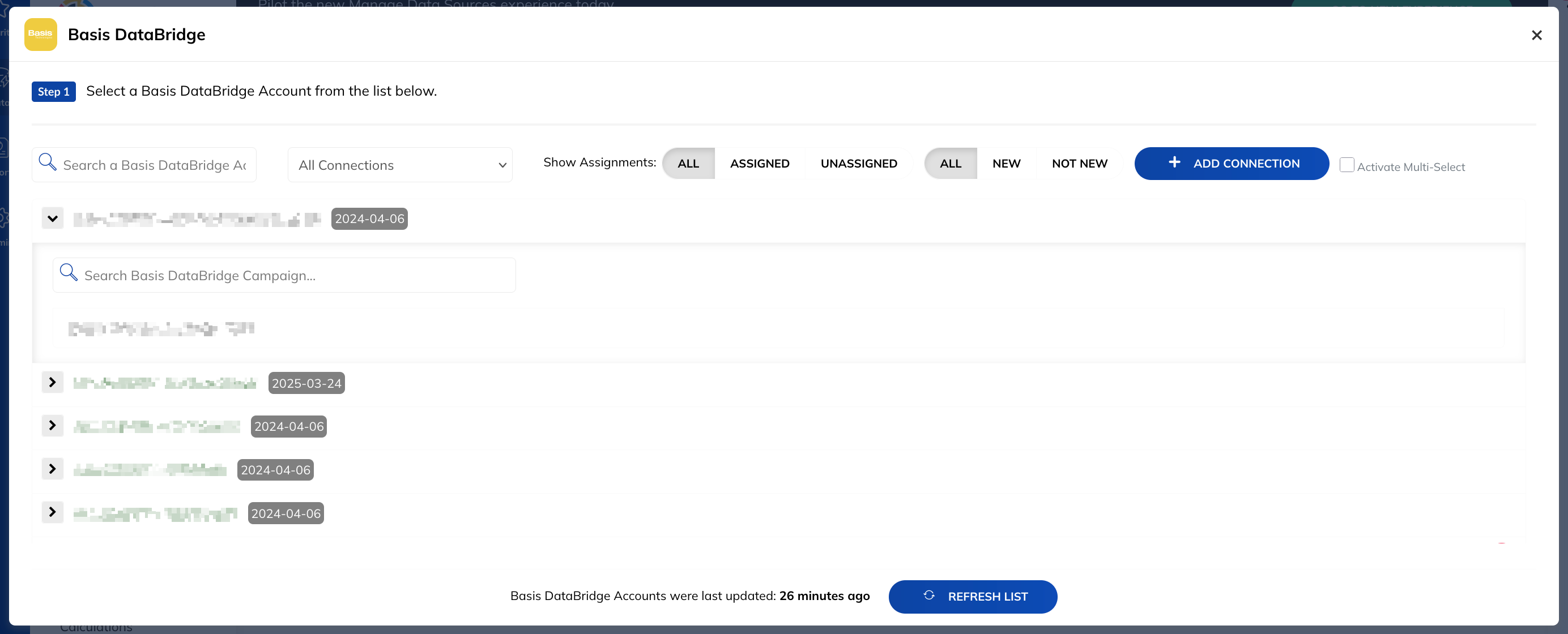Click the Basis DataBridge yellow logo icon
The image size is (1568, 634).
(40, 34)
